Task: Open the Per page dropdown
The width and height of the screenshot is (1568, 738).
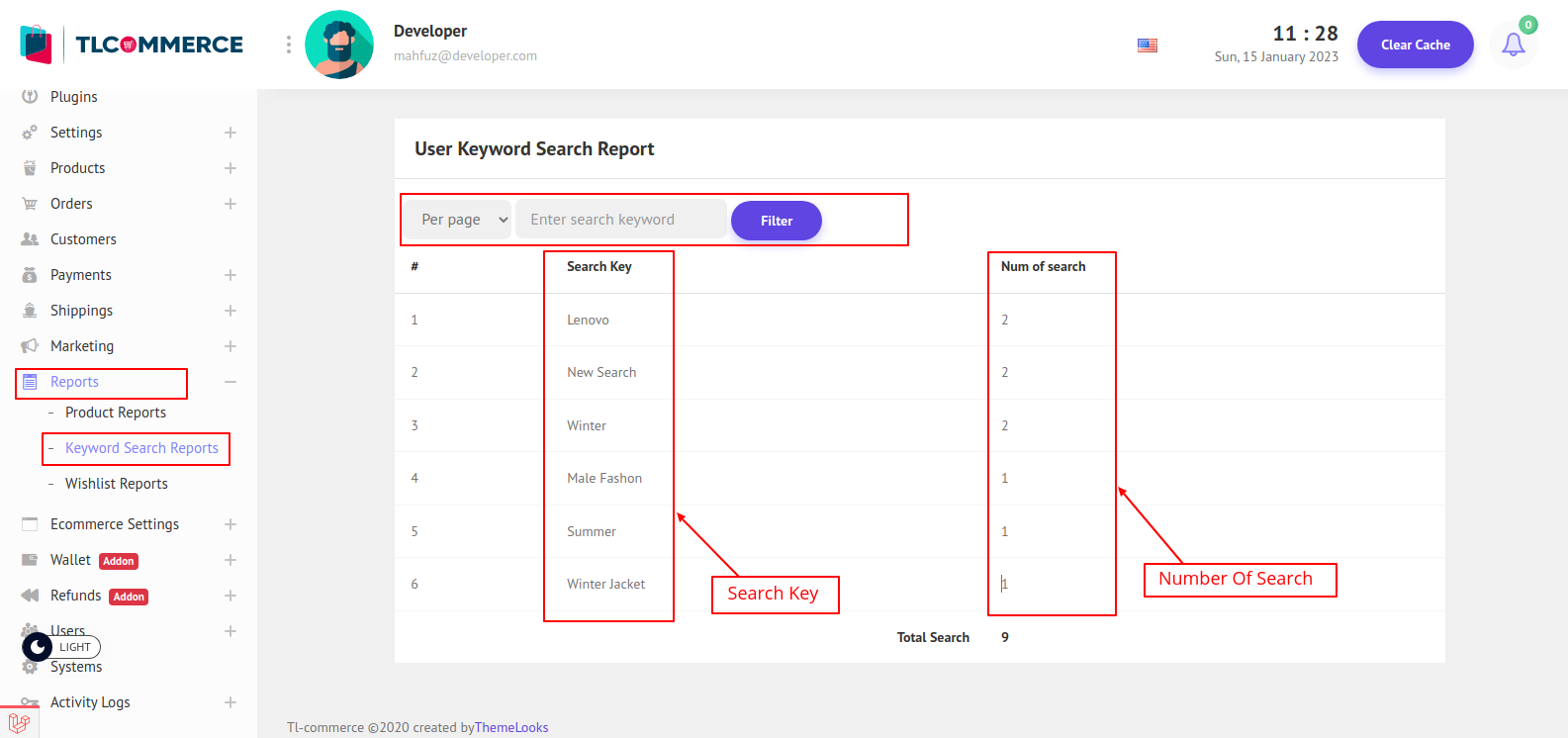Action: click(458, 220)
